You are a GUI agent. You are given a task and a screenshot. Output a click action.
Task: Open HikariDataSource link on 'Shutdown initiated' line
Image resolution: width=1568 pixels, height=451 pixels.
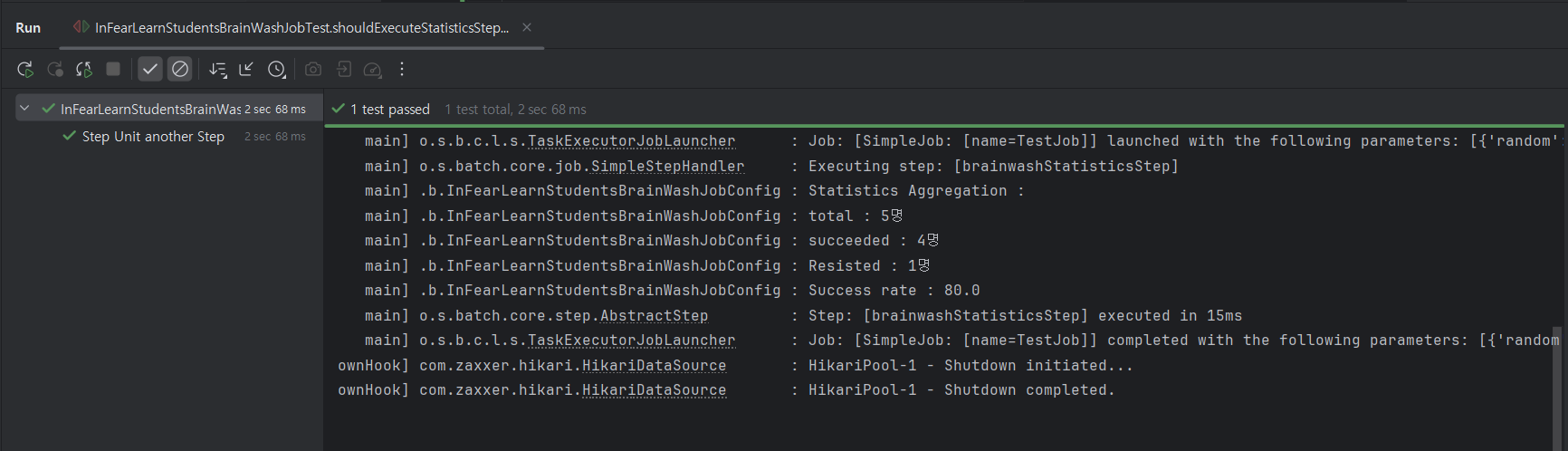[x=655, y=366]
